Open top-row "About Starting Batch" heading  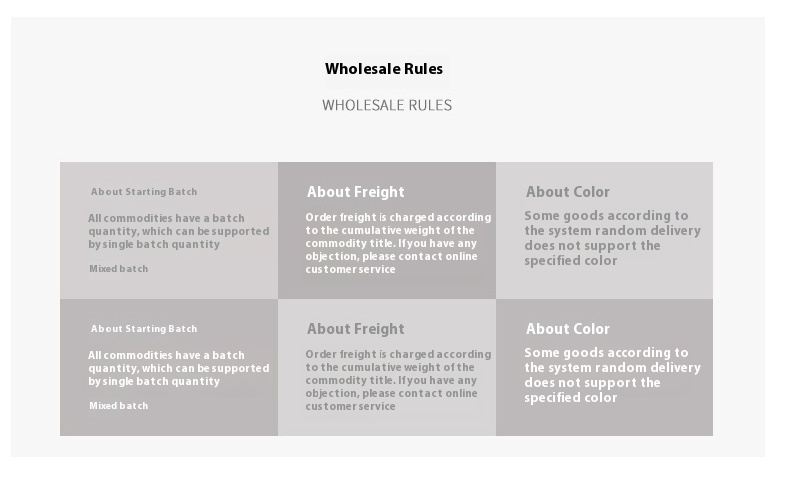pyautogui.click(x=144, y=192)
